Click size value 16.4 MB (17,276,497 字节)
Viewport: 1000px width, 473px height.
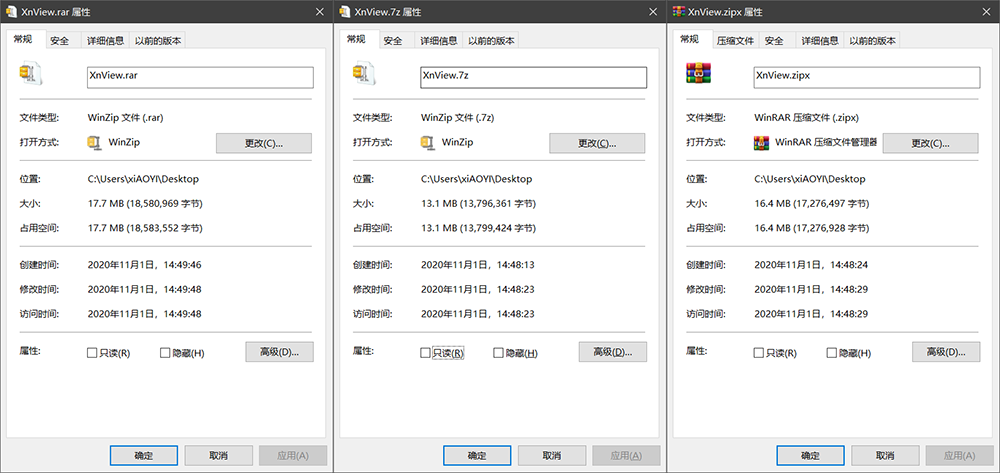[x=812, y=204]
